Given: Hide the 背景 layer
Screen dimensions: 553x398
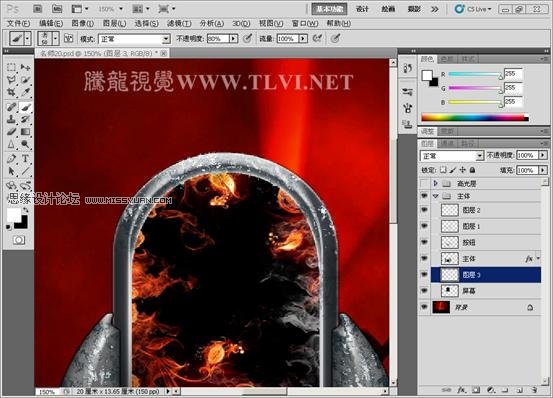Looking at the screenshot, I should coord(424,307).
